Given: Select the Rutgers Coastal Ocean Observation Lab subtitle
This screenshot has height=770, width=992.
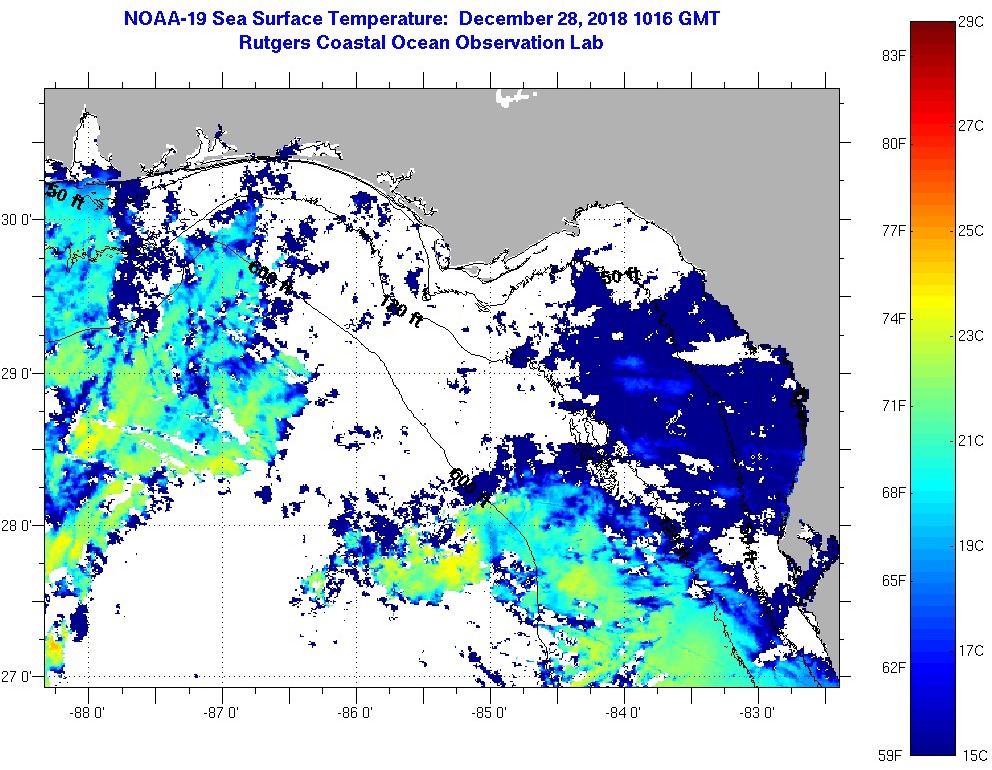Looking at the screenshot, I should click(x=420, y=43).
